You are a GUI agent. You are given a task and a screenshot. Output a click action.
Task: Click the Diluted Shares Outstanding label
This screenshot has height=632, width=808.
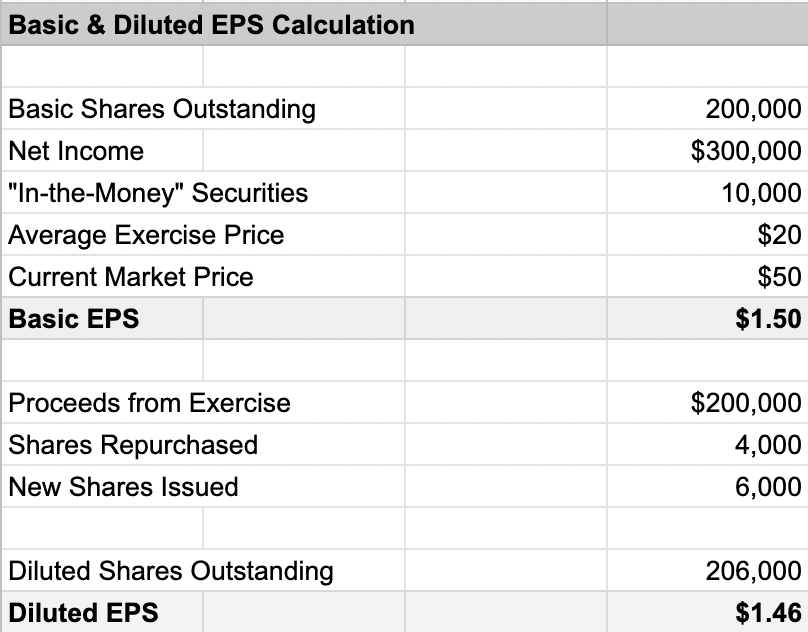(171, 571)
